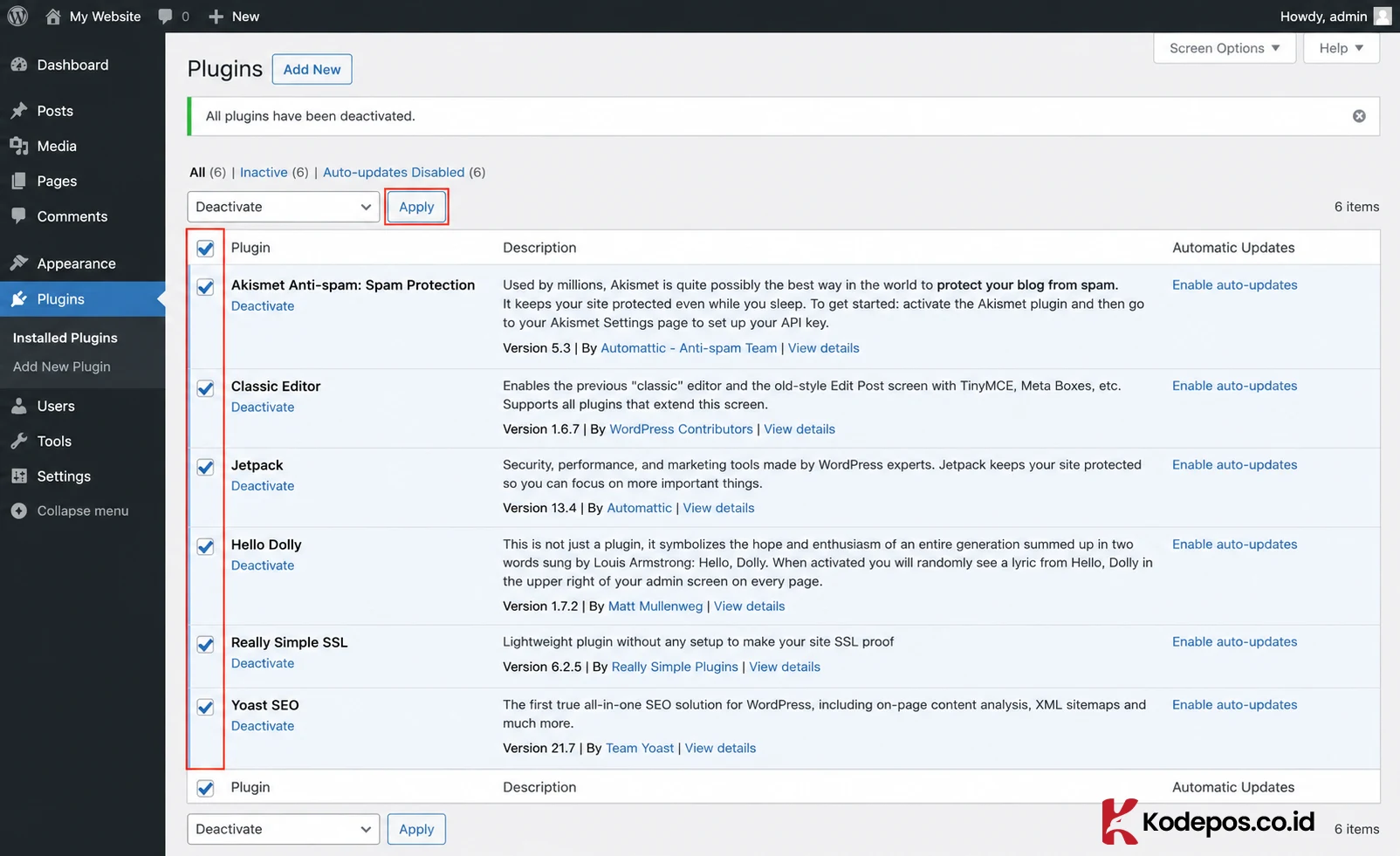Uncheck the Akismet Anti-spam checkbox
This screenshot has width=1400, height=856.
pos(205,287)
